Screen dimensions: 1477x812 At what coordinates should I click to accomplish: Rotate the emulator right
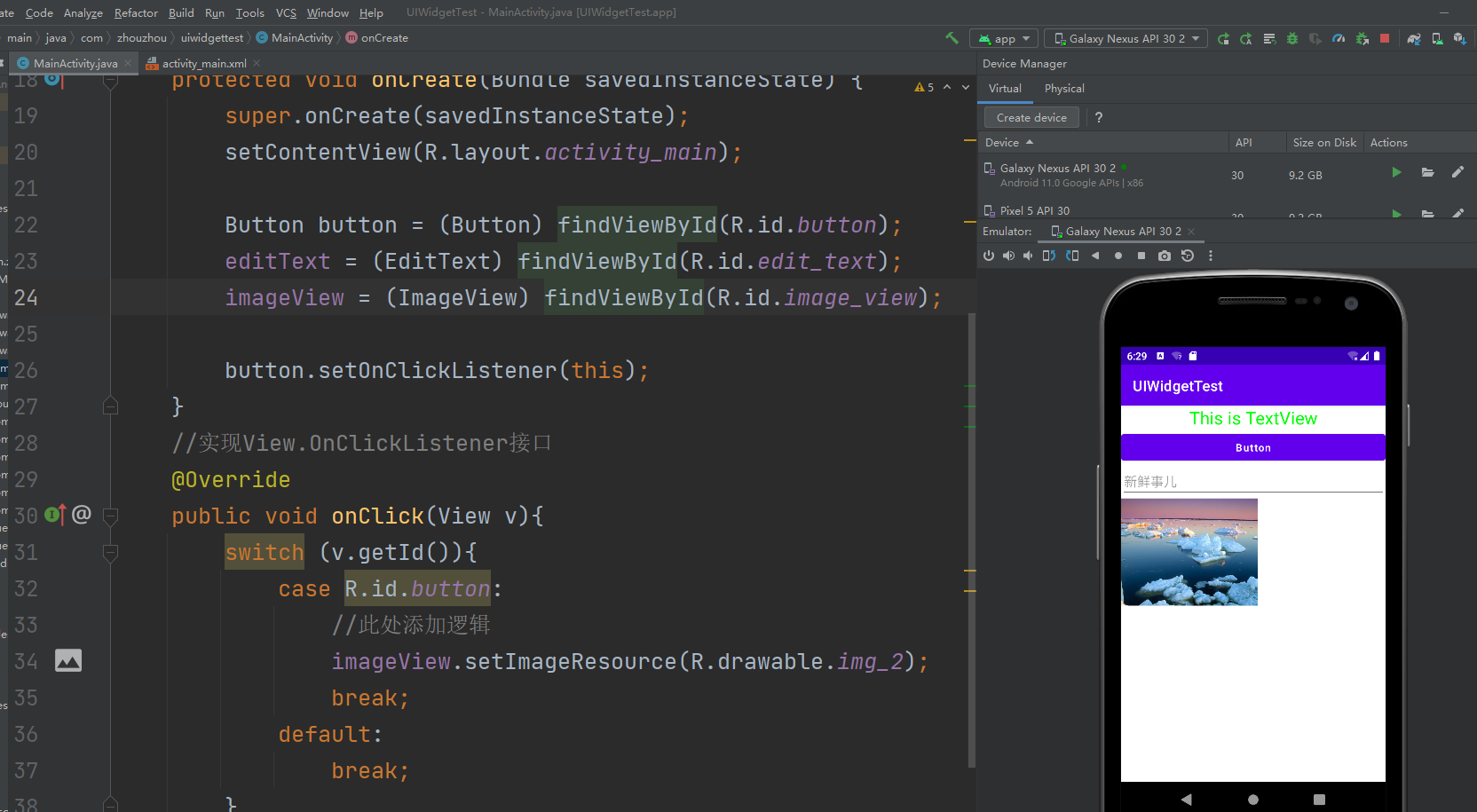1072,256
